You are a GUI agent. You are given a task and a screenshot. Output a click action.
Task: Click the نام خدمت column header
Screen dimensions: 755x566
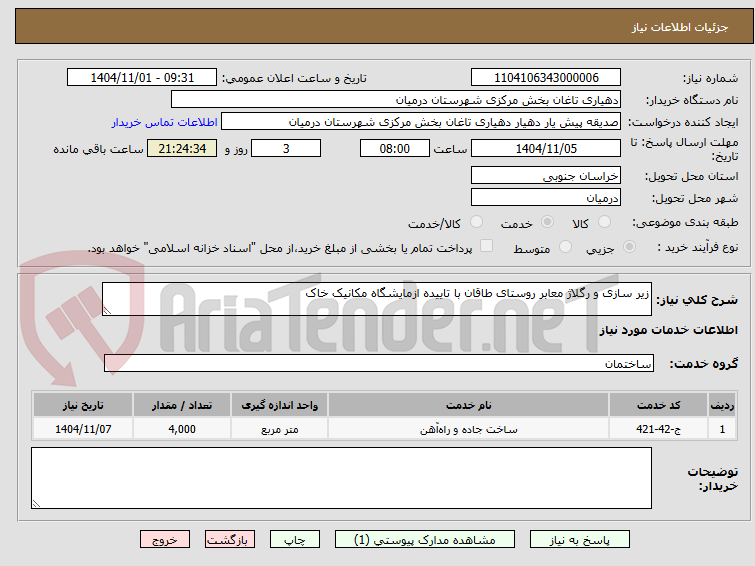469,405
